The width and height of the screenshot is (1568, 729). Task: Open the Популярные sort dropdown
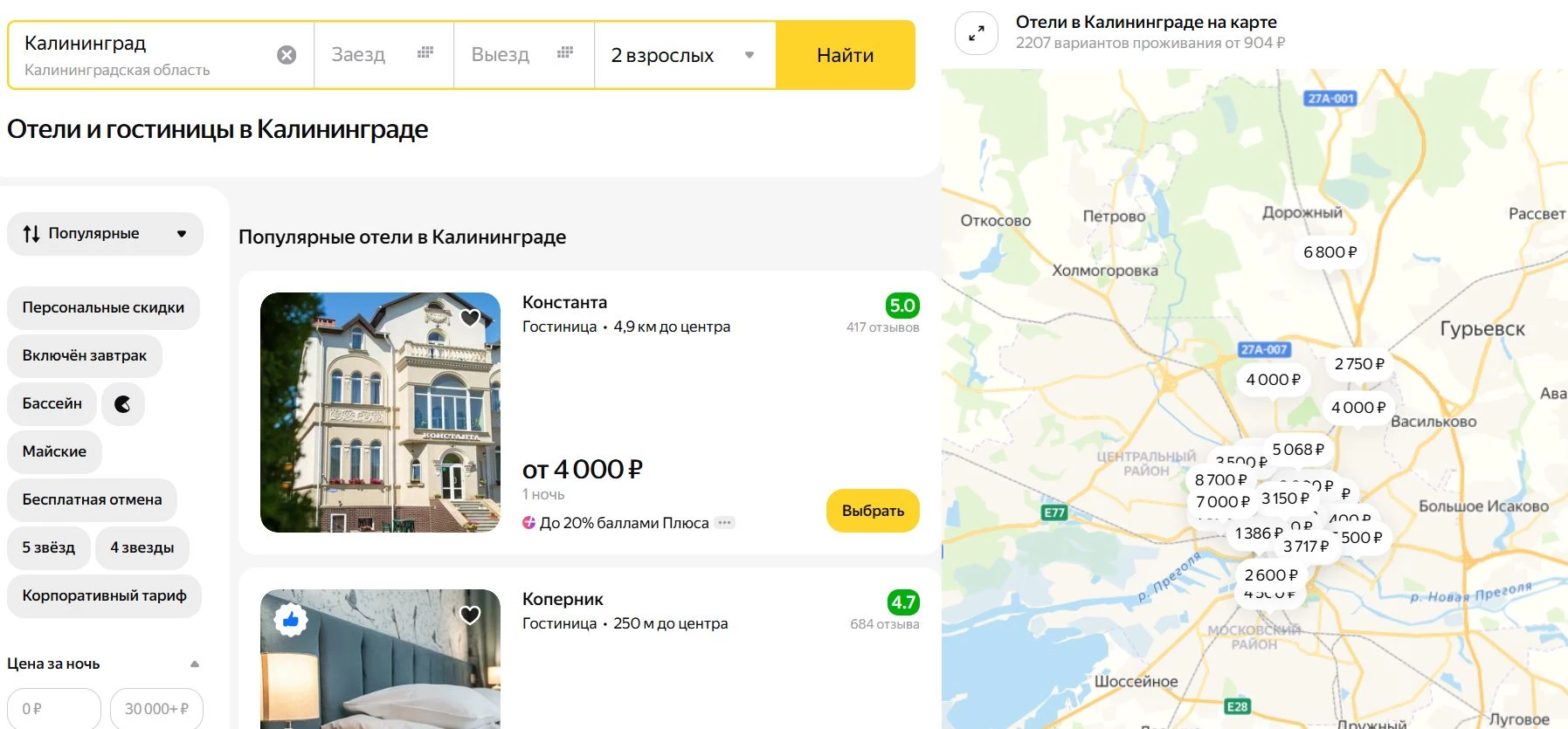[105, 234]
